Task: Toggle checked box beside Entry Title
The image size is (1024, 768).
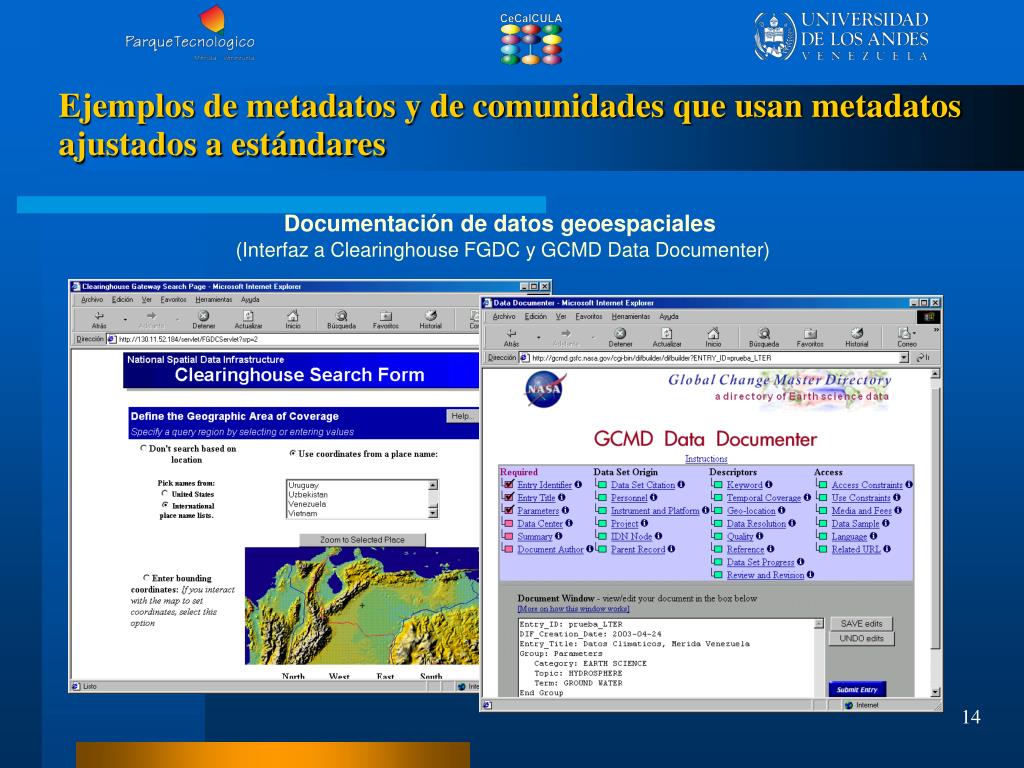Action: pyautogui.click(x=508, y=497)
